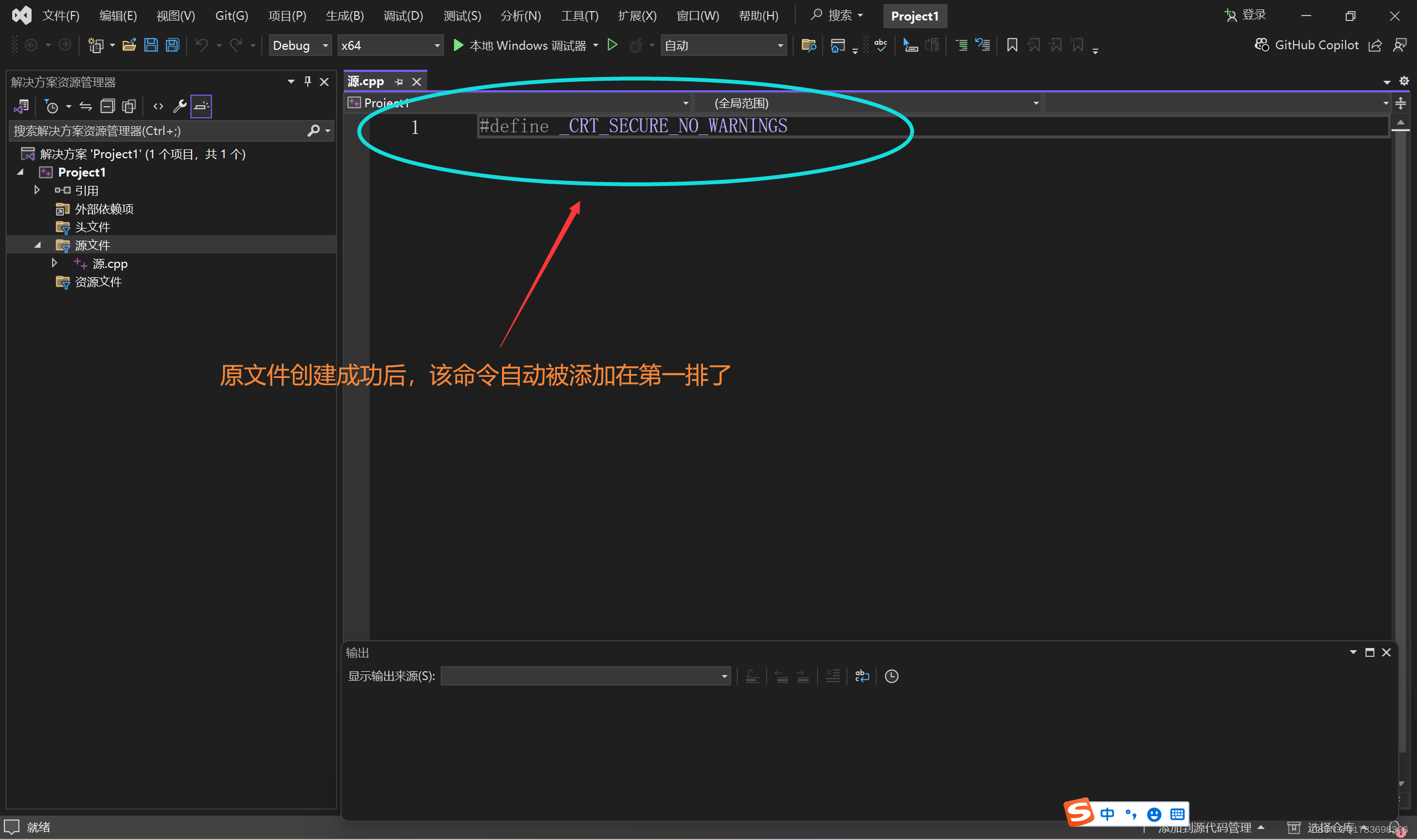Screen dimensions: 1417x840
Task: Open the 帮助(H) menu
Action: point(759,16)
